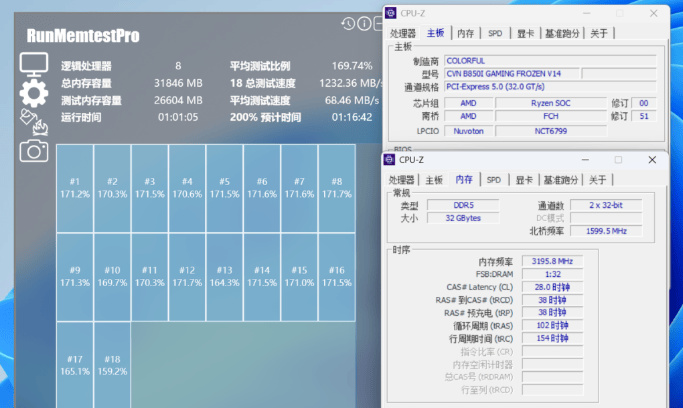This screenshot has height=408, width=683.
Task: Close the front CPU-Z window
Action: [x=652, y=160]
